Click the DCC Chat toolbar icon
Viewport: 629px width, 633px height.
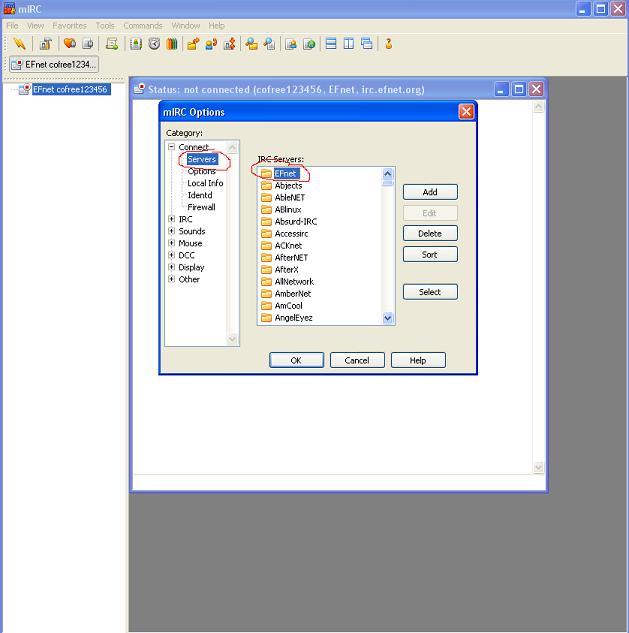[x=211, y=44]
